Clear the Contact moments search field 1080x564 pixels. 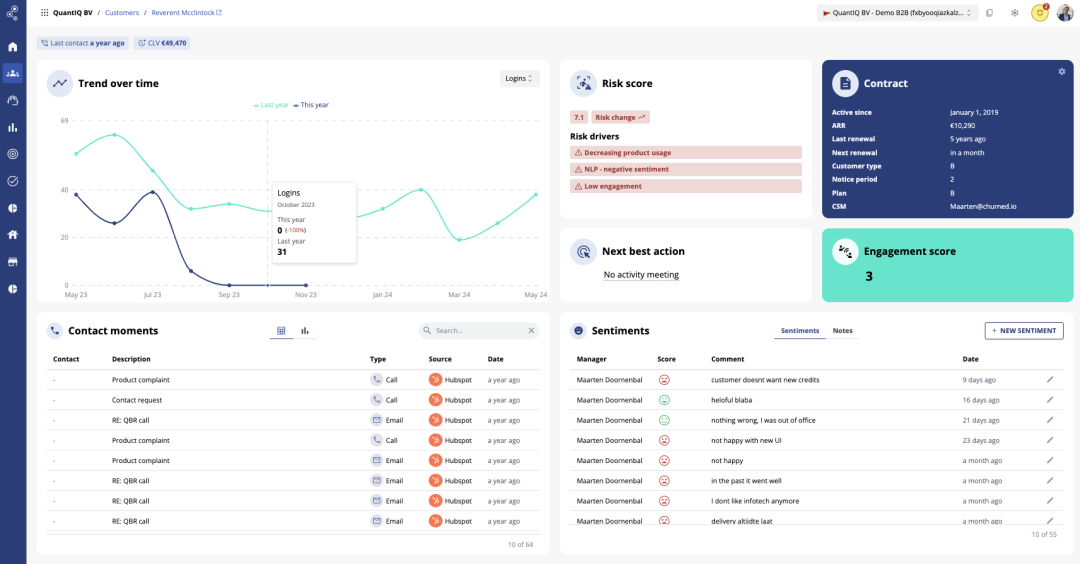531,331
